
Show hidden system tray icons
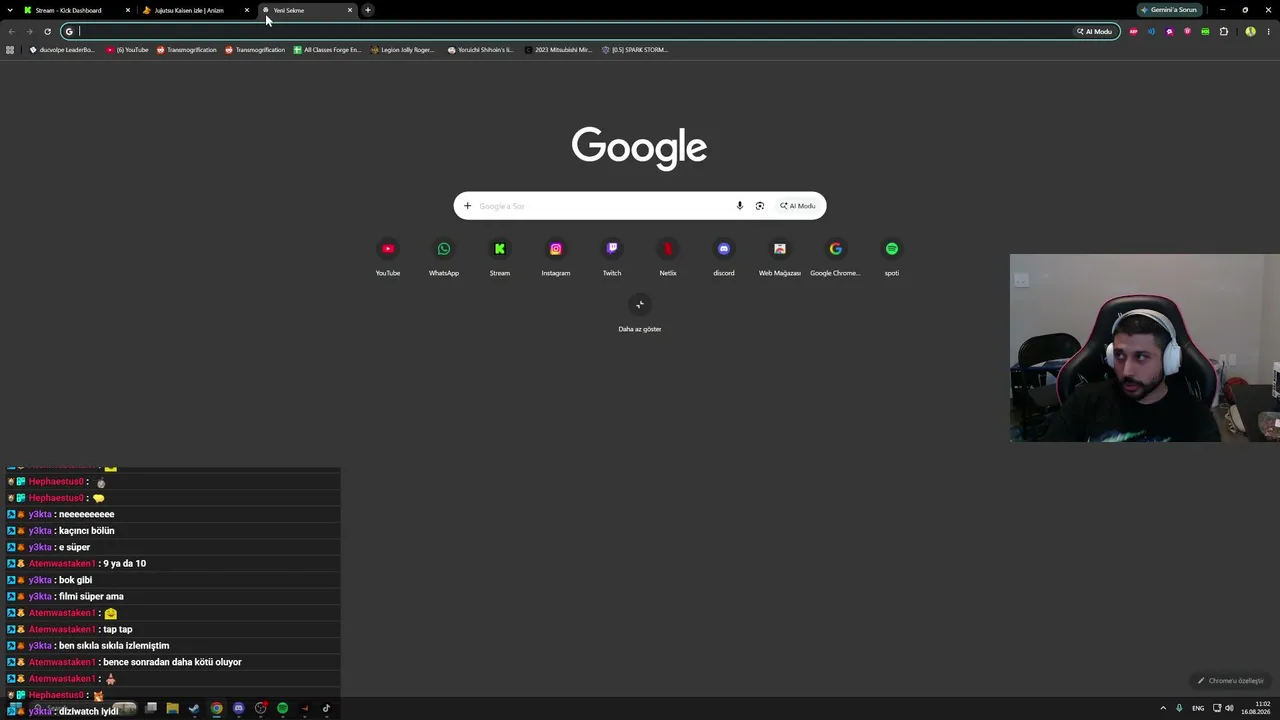point(1163,708)
